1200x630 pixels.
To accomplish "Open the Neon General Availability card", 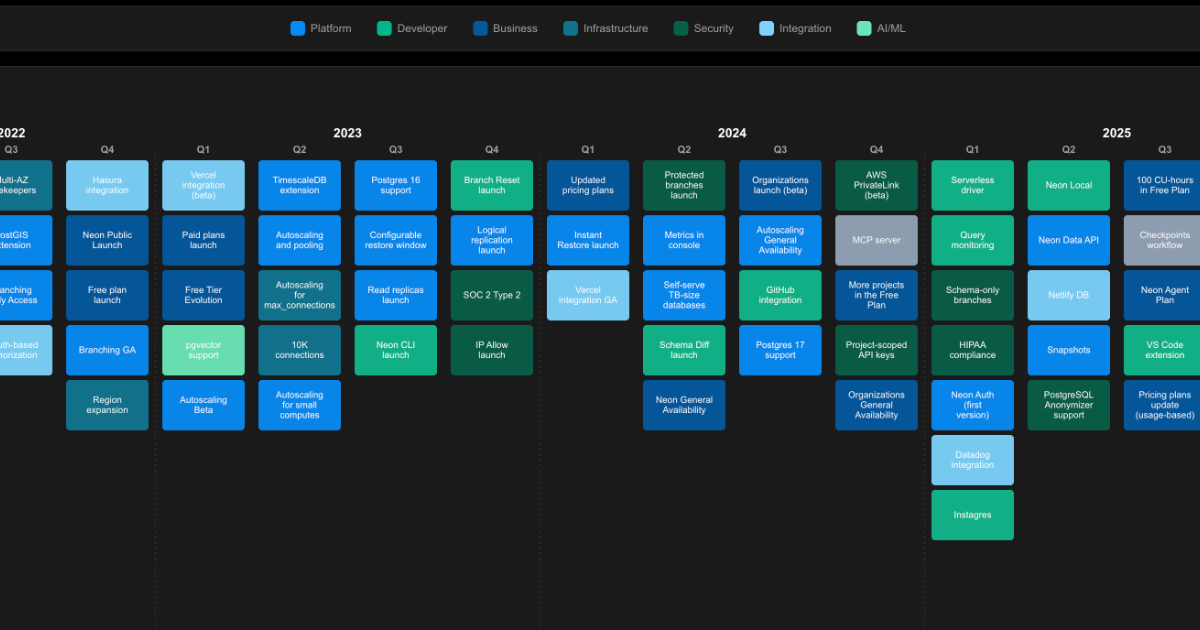I will coord(684,405).
